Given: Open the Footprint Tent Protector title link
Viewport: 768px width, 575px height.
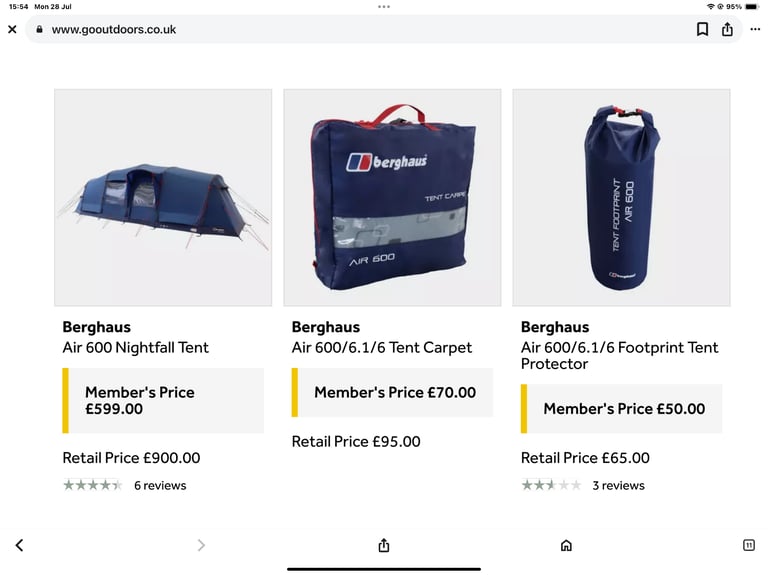Looking at the screenshot, I should coord(619,356).
